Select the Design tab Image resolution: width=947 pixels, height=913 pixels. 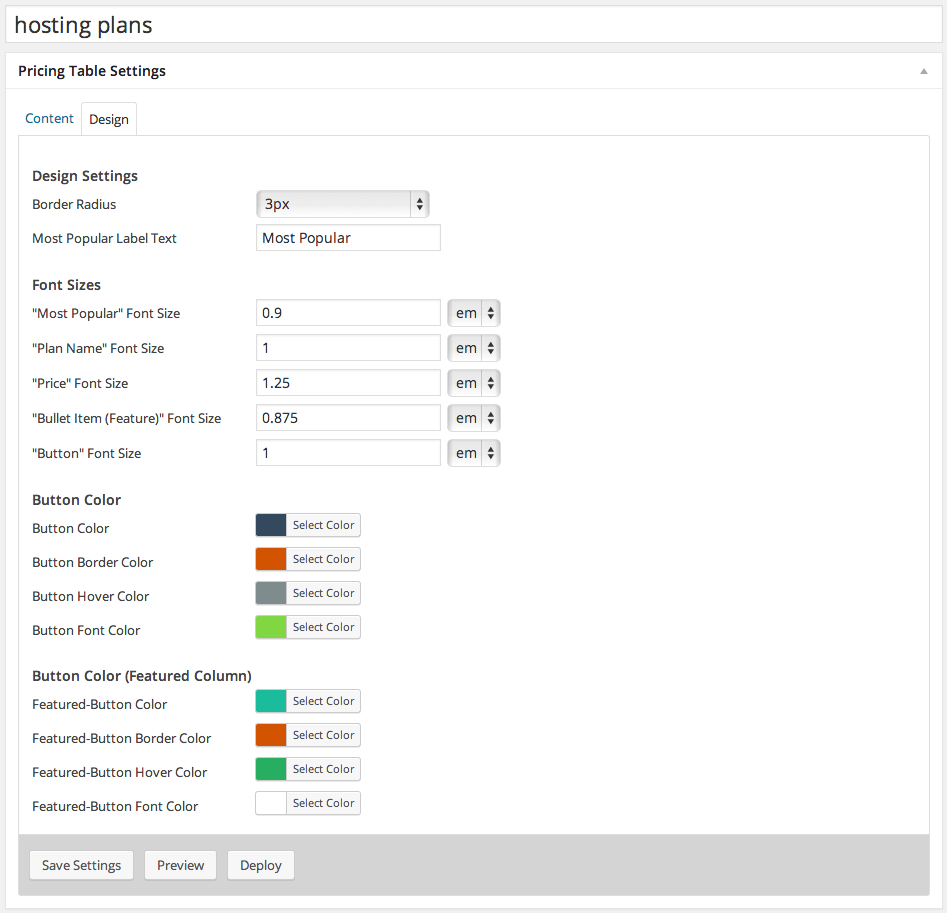click(x=108, y=119)
